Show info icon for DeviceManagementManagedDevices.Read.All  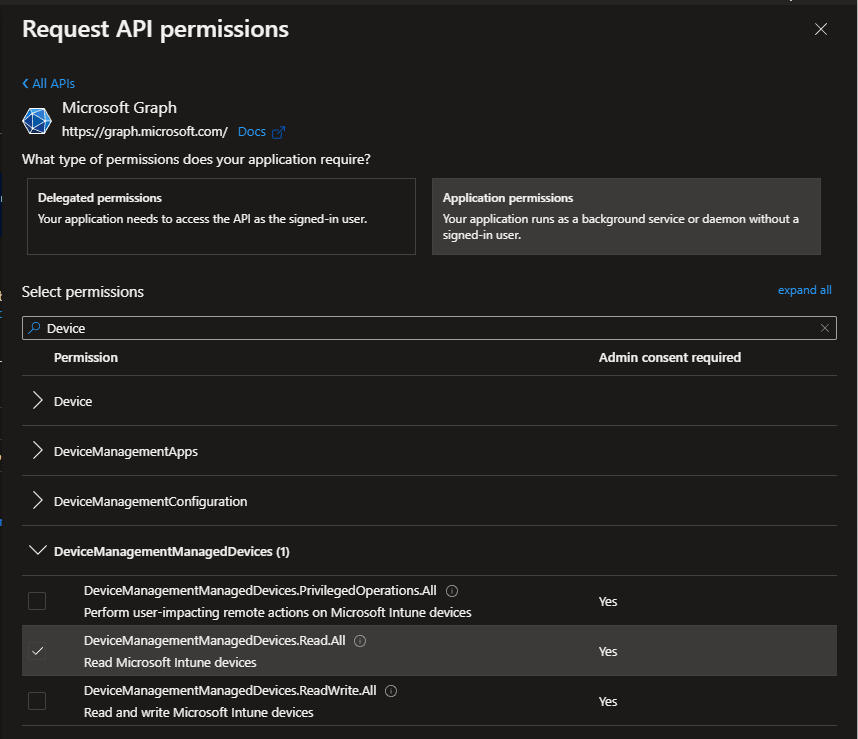[360, 641]
